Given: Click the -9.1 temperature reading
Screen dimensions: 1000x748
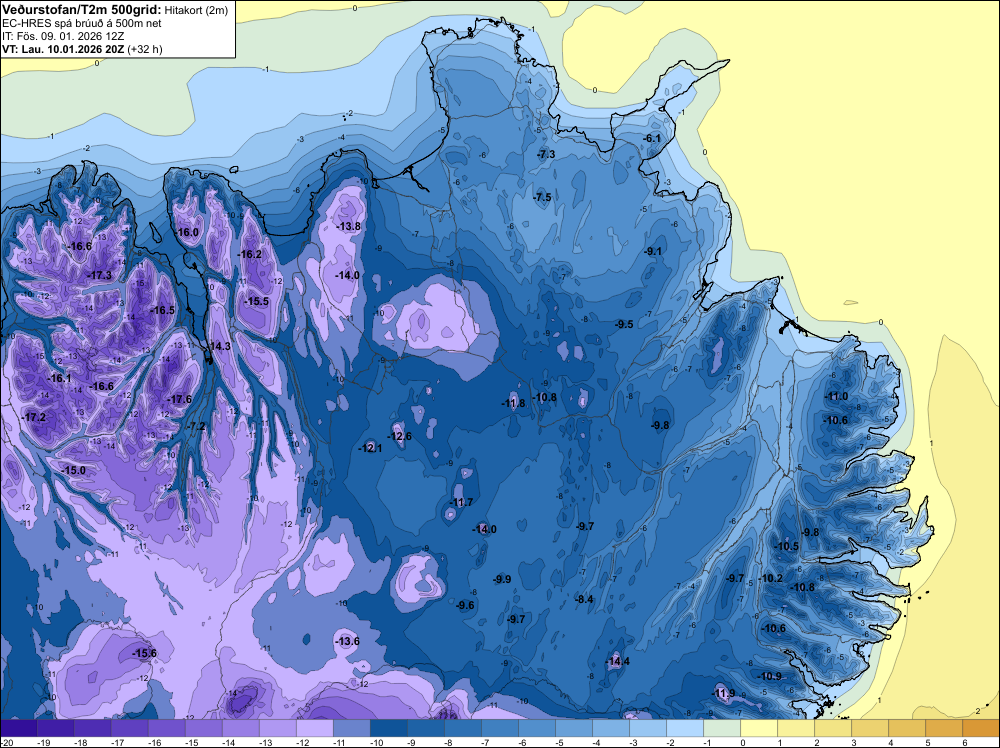Looking at the screenshot, I should [652, 251].
